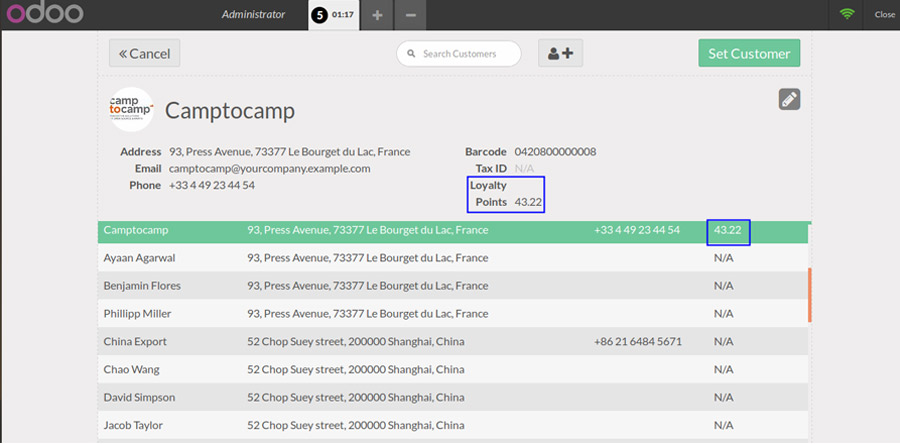Select the Camptocamp row in customer list

453,230
